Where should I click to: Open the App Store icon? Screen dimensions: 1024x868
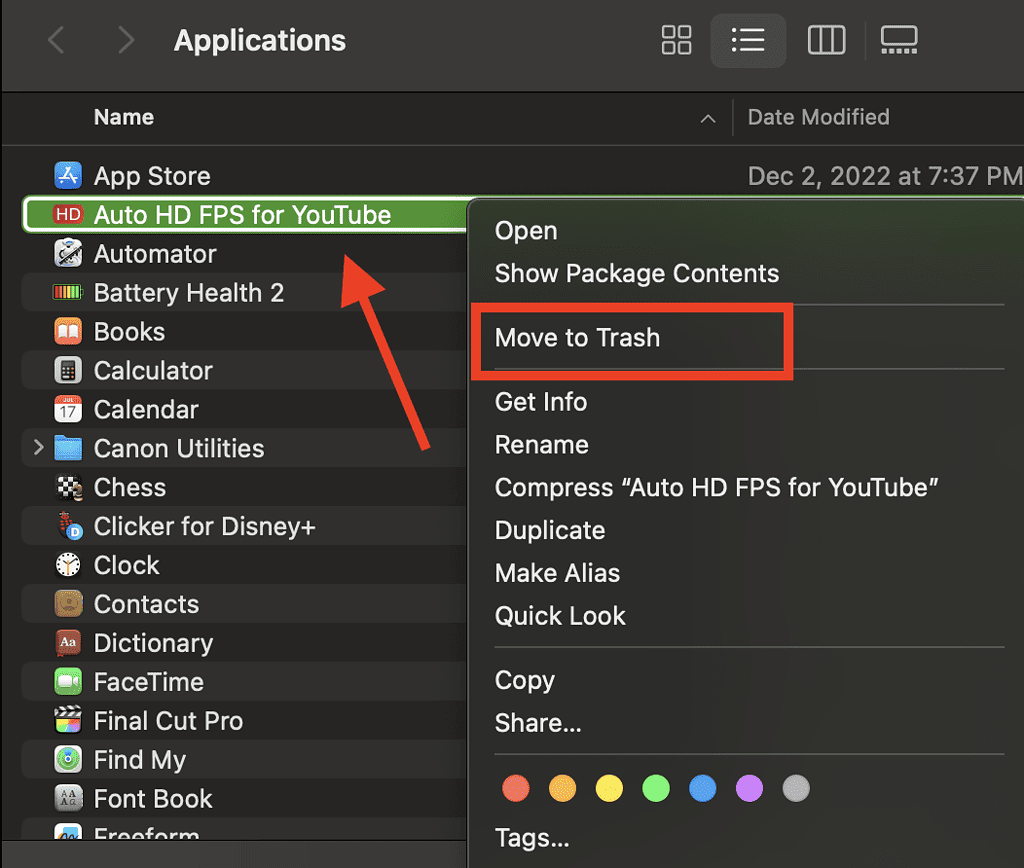coord(66,175)
